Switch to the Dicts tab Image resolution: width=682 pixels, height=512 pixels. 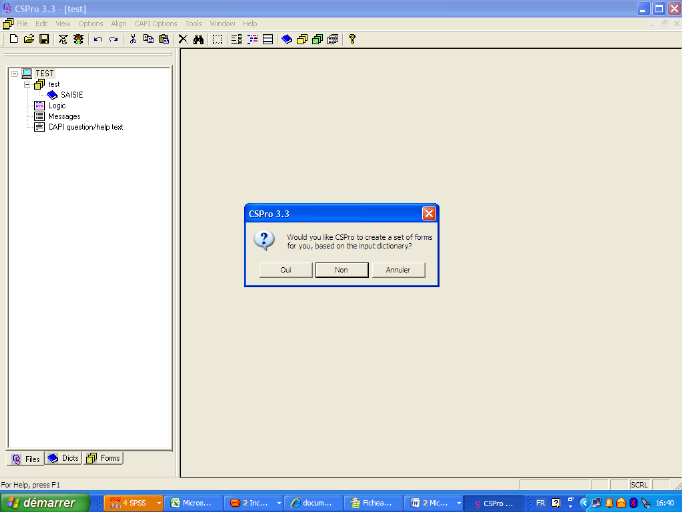pos(64,458)
